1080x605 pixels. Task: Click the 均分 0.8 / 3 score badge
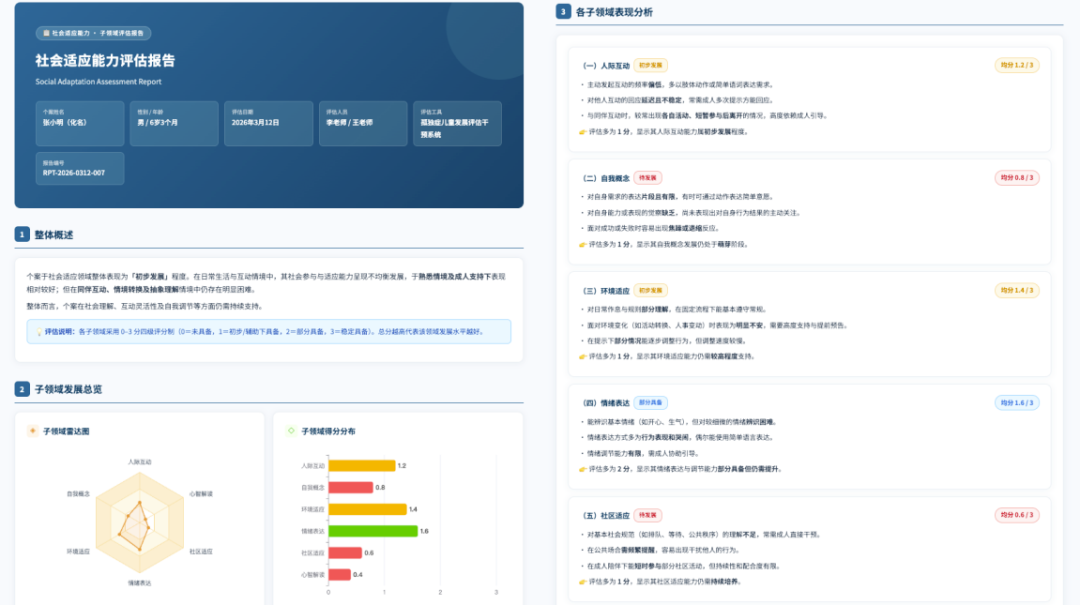coord(1017,177)
